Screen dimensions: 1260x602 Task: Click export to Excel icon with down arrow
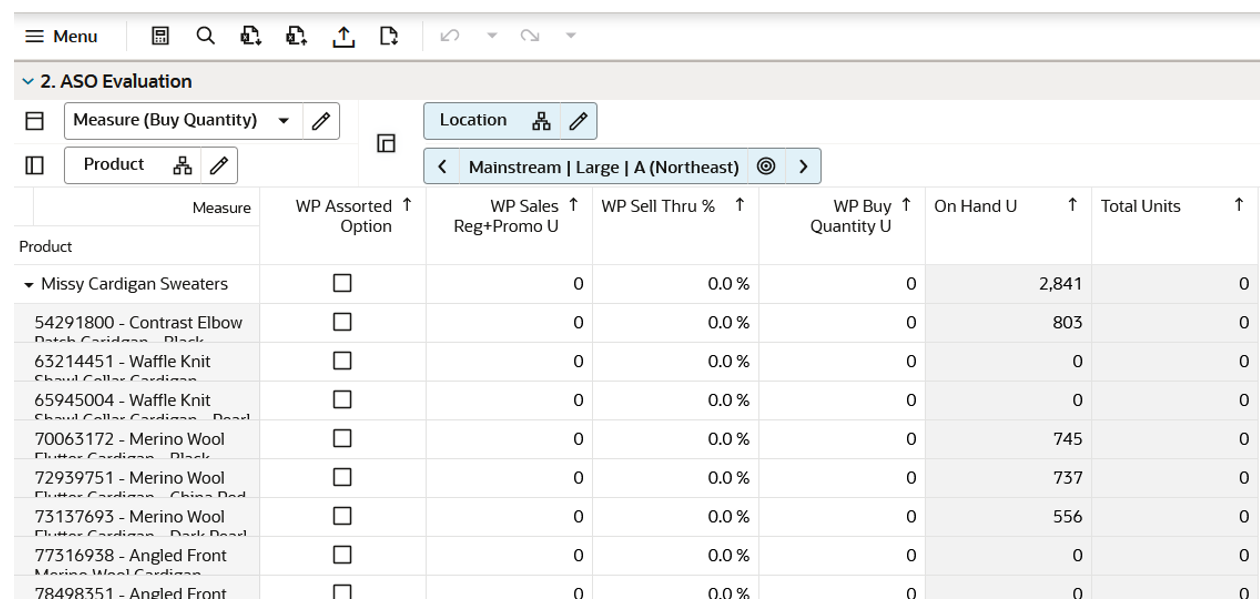tap(251, 36)
